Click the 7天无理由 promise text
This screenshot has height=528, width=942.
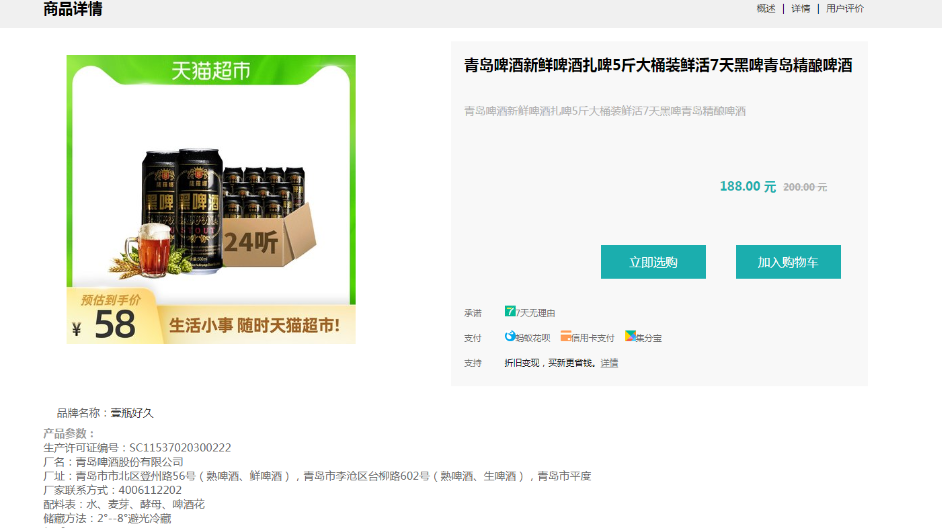point(535,313)
